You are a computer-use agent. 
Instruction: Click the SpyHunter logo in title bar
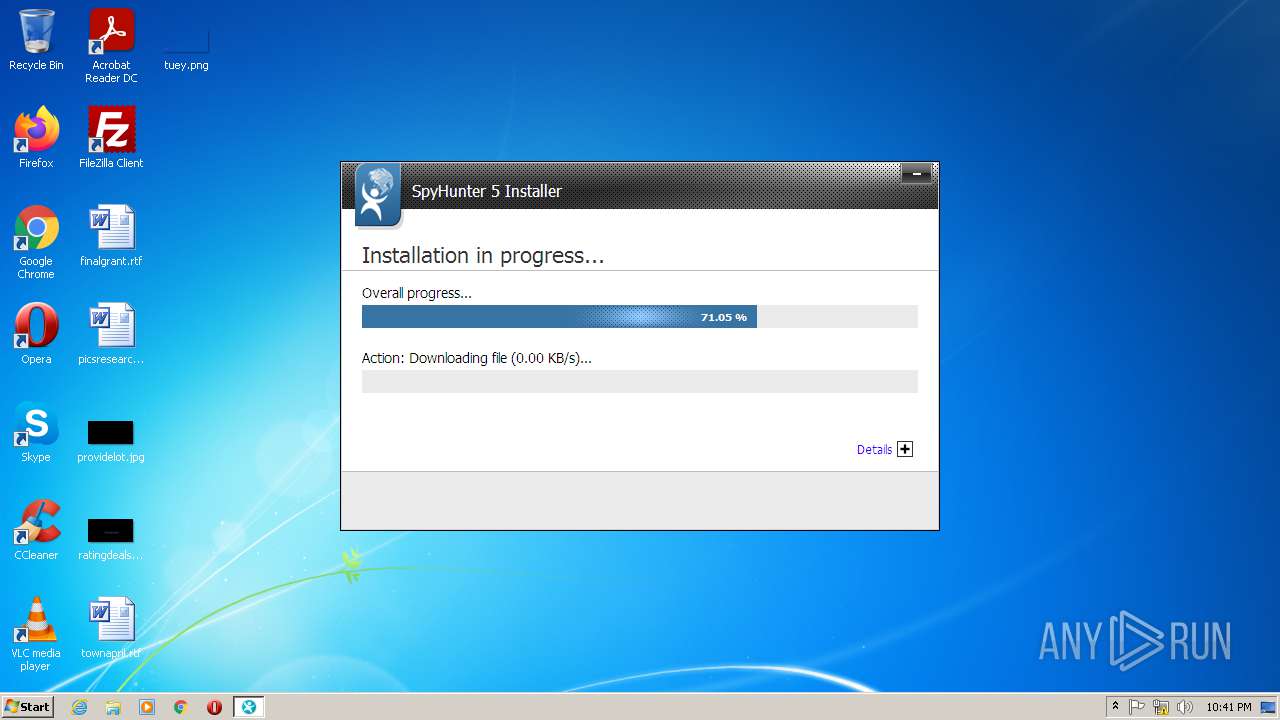click(x=377, y=195)
